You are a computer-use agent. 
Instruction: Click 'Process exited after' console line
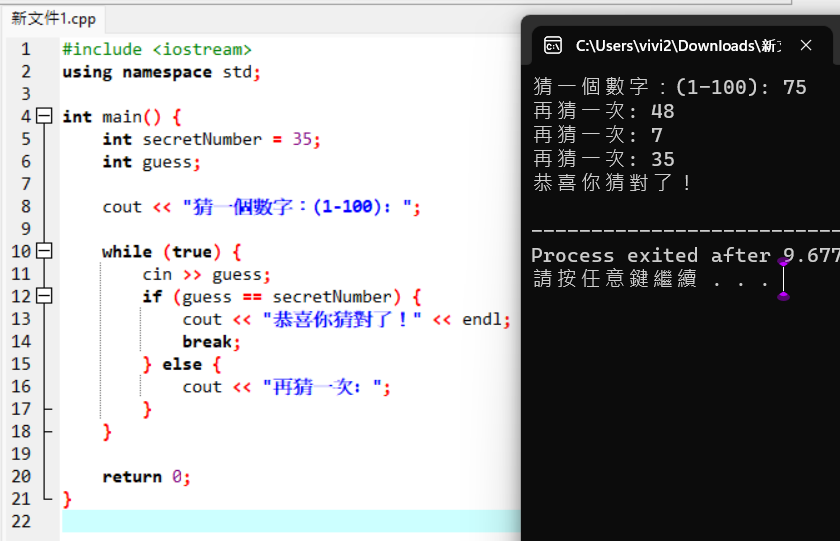point(685,256)
